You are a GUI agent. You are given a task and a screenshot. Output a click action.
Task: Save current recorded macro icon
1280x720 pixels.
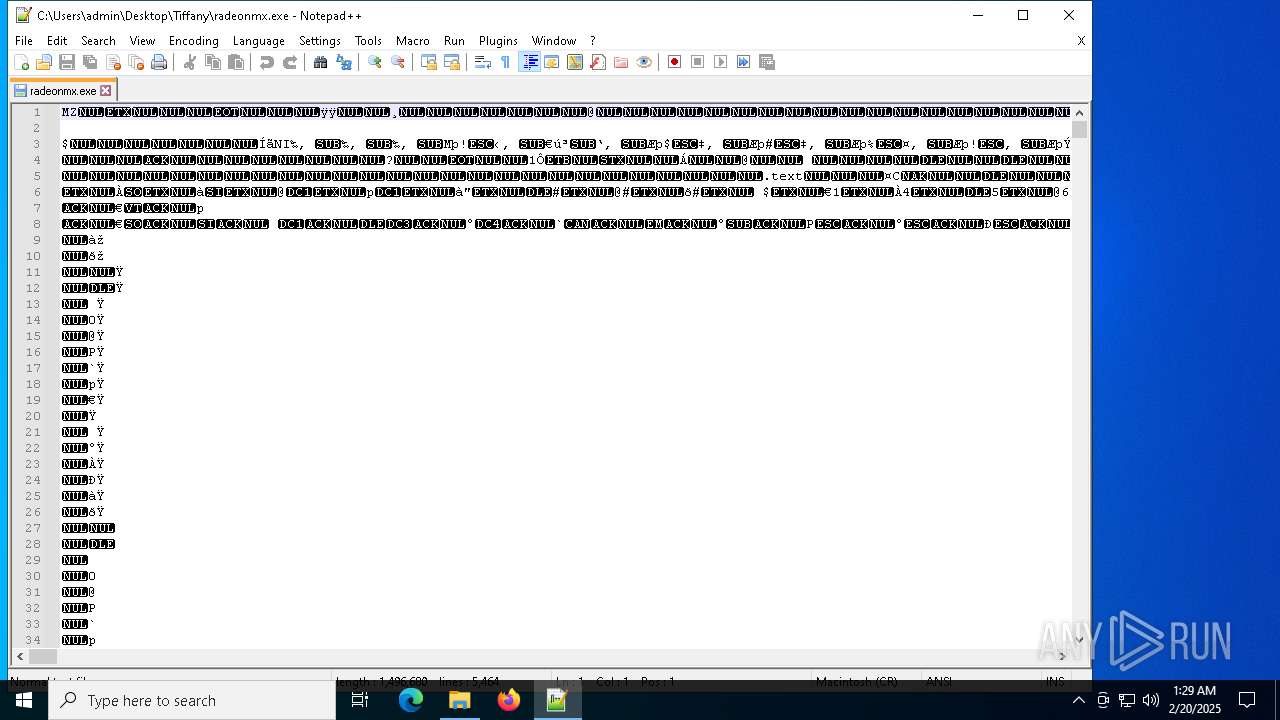tap(767, 62)
